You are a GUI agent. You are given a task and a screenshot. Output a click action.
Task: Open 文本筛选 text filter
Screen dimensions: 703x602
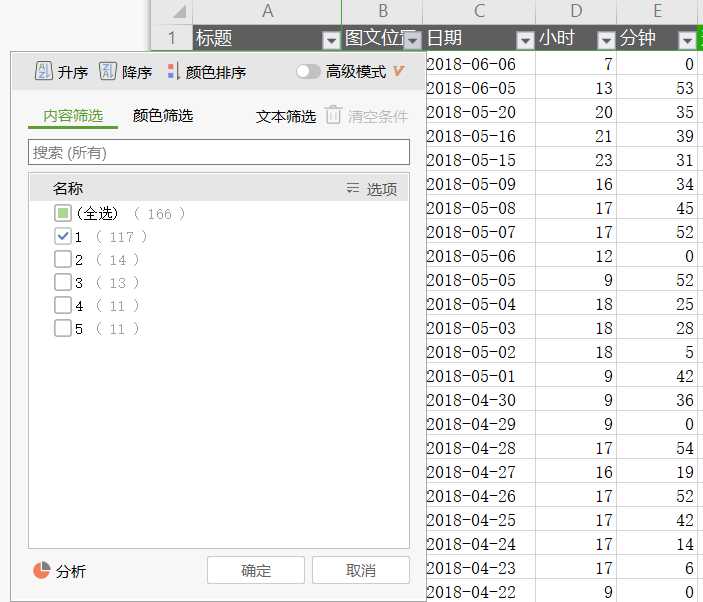coord(286,117)
